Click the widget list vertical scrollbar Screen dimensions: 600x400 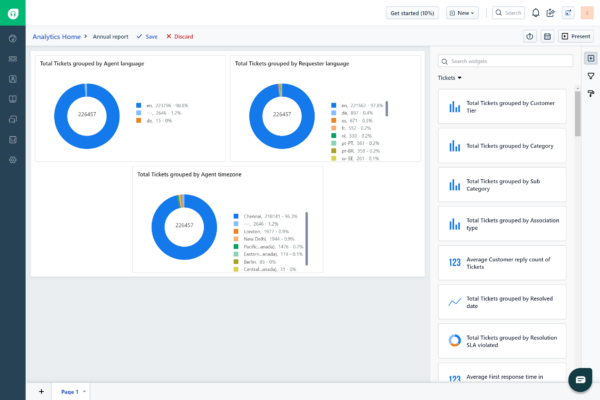coord(577,114)
